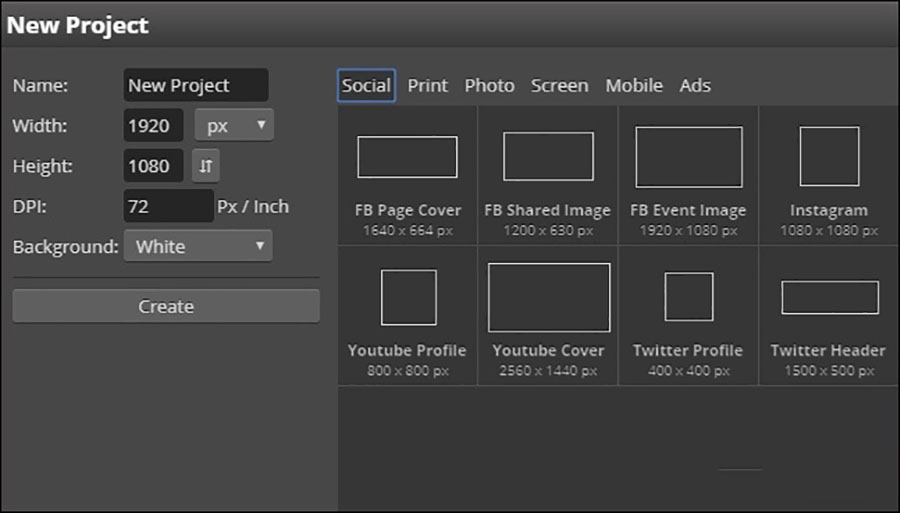
Task: Focus the Width input field
Action: click(153, 126)
